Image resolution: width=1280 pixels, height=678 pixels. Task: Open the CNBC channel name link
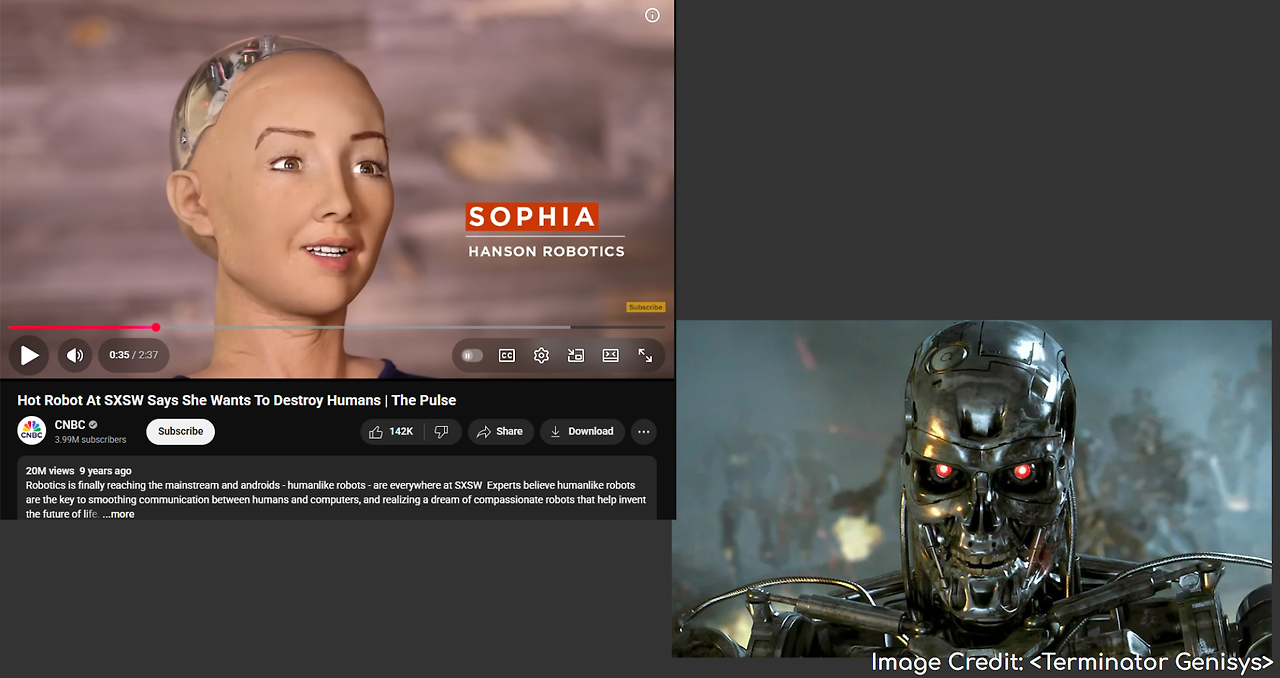pyautogui.click(x=70, y=425)
